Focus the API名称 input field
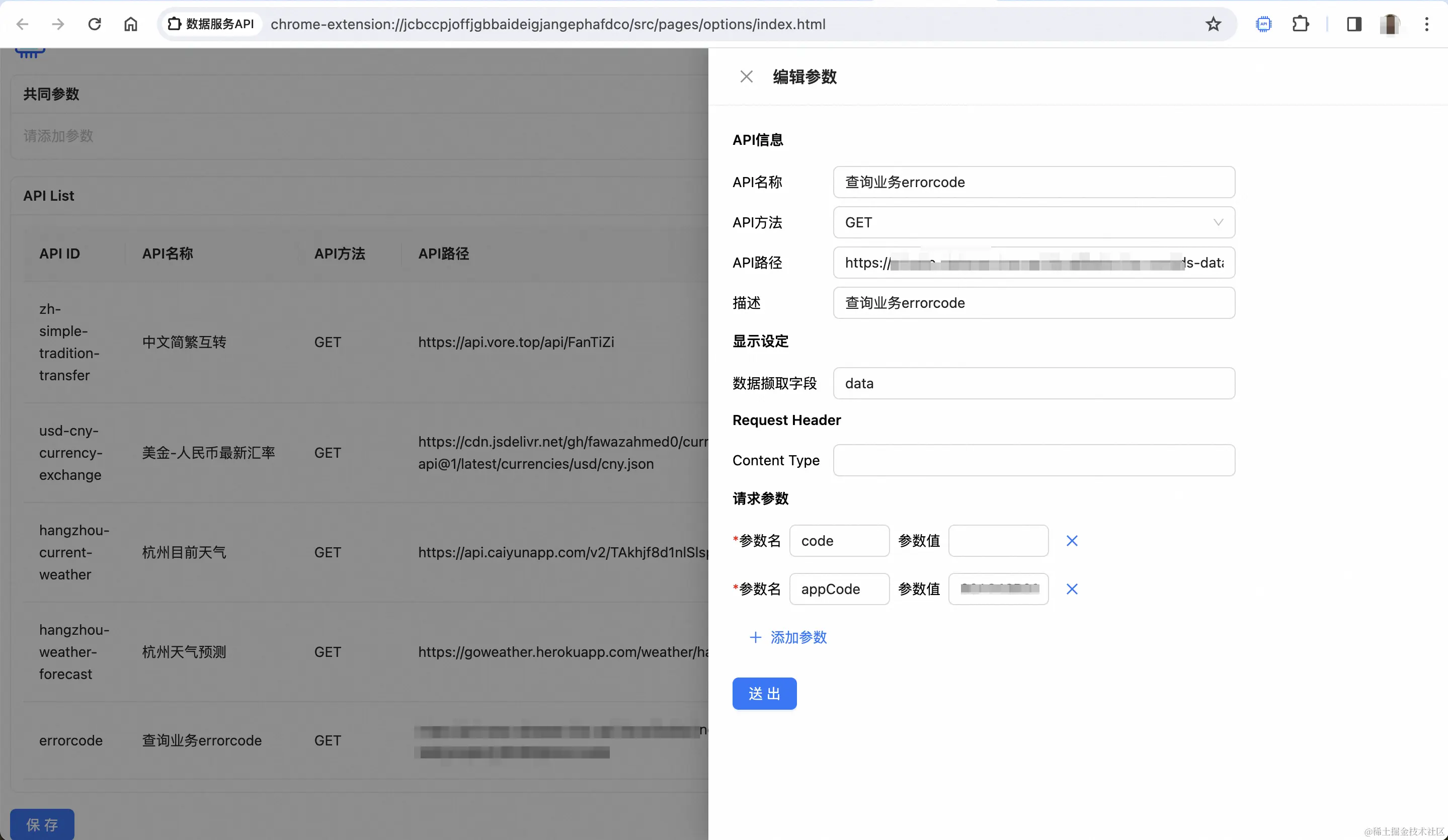Viewport: 1448px width, 840px height. pos(1033,182)
